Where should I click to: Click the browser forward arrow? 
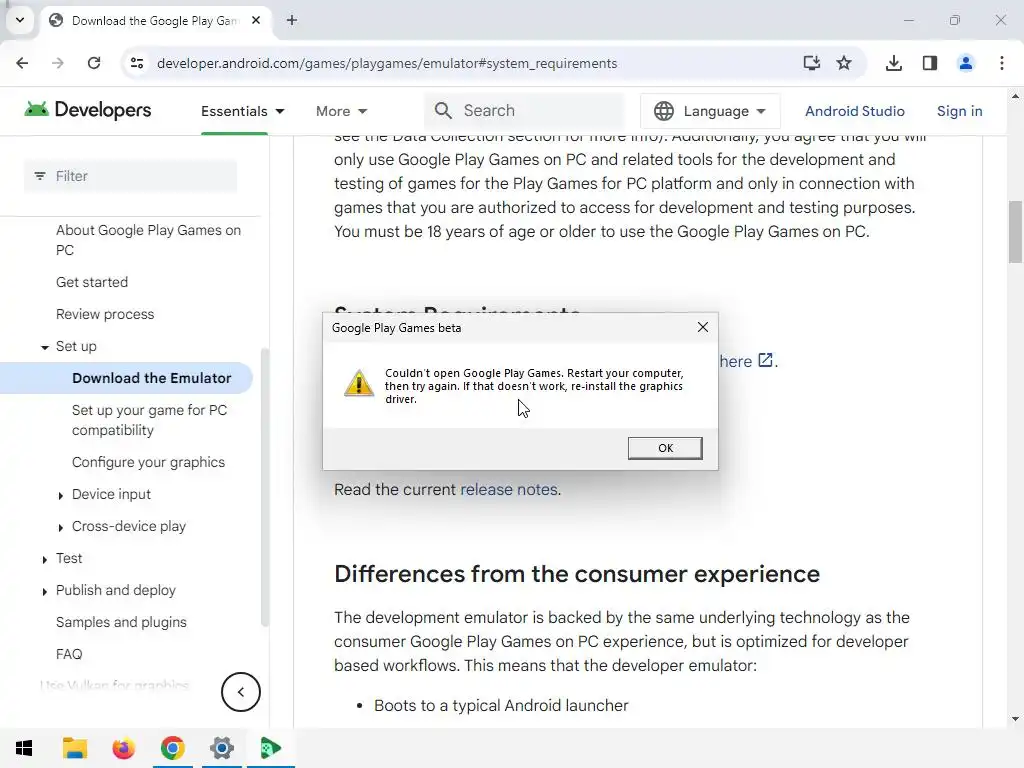(57, 63)
